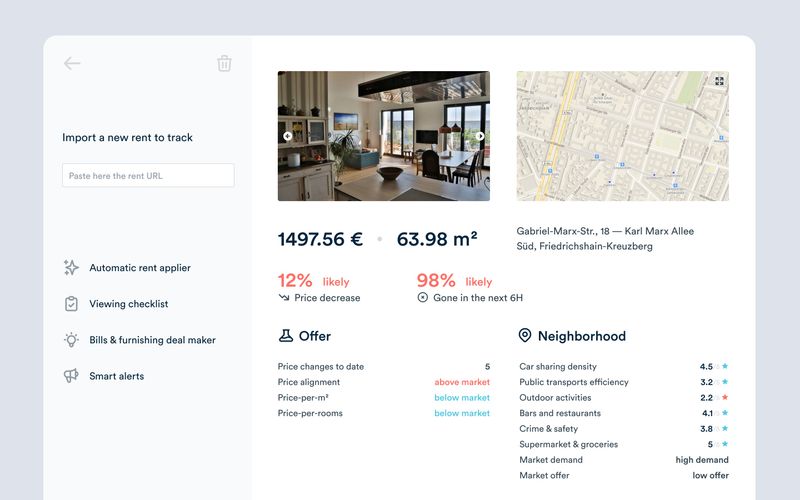
Task: Expand the map to fullscreen
Action: (718, 82)
